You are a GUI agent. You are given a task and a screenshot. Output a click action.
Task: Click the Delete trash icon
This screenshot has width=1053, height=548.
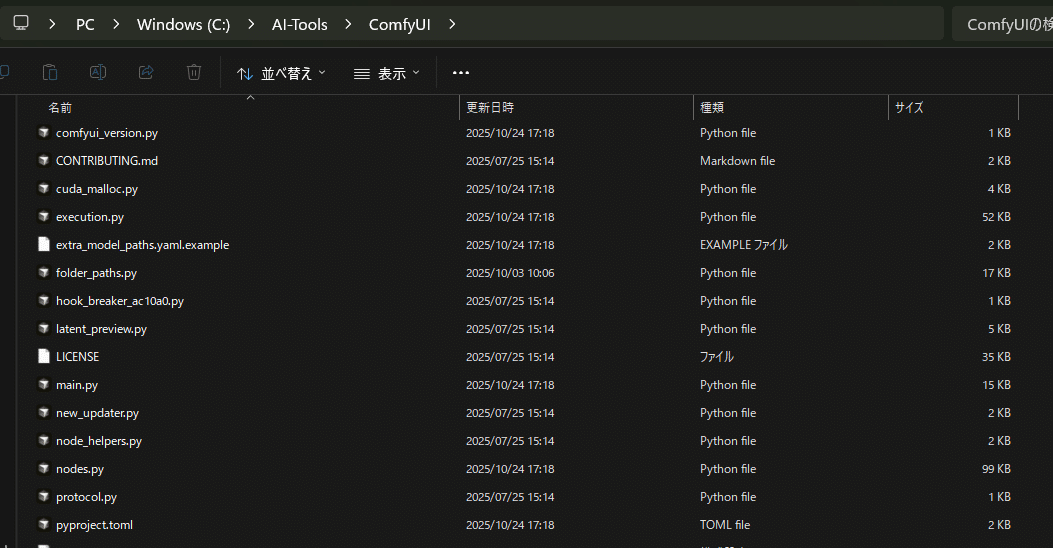[x=194, y=72]
